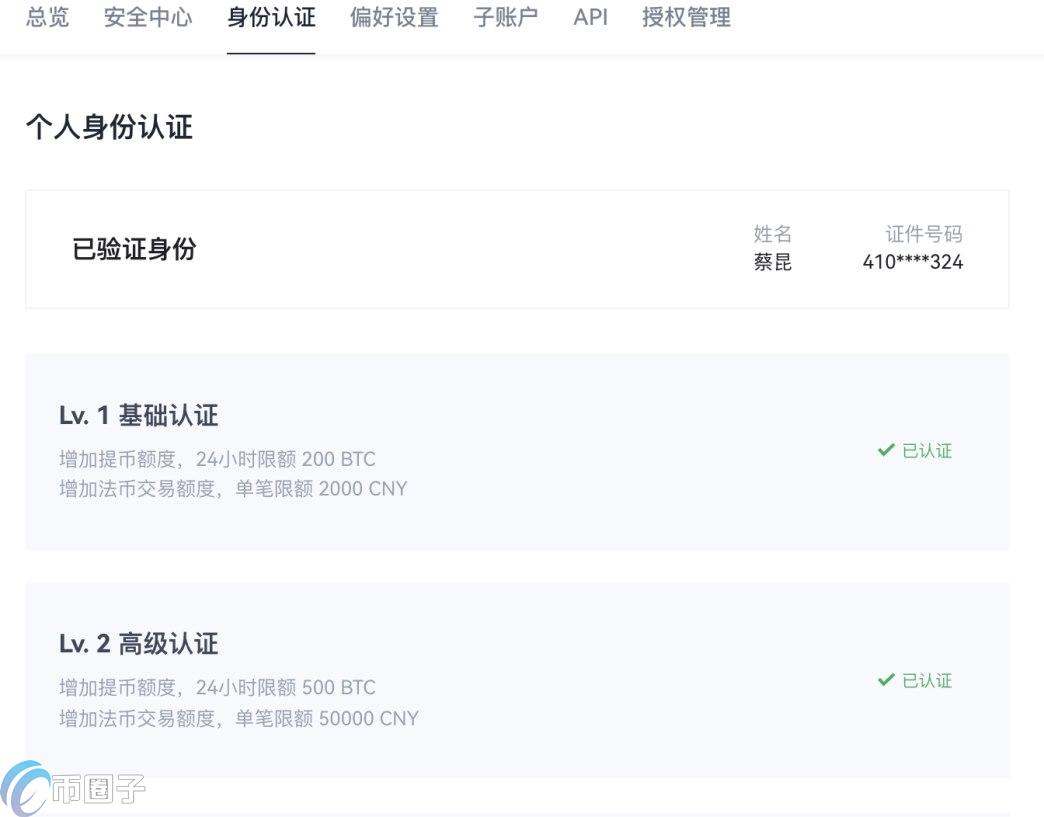Viewport: 1044px width, 817px height.
Task: Click 已认证 status text in the Lv. 1 card
Action: point(927,451)
